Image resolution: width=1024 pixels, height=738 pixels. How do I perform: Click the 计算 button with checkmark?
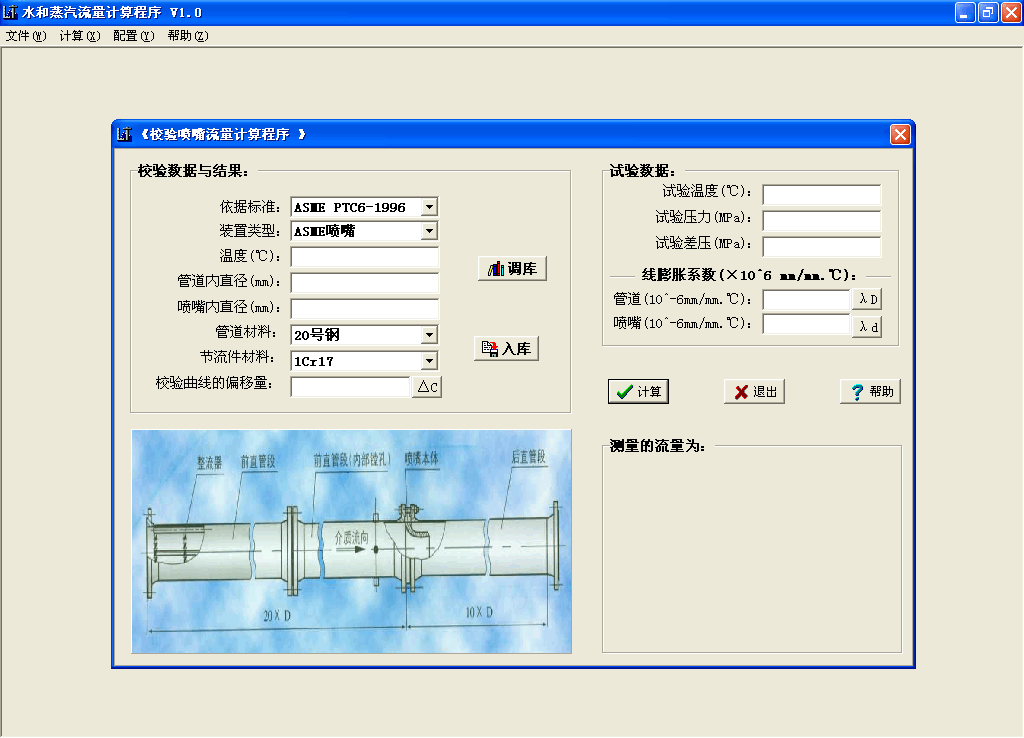tap(638, 391)
